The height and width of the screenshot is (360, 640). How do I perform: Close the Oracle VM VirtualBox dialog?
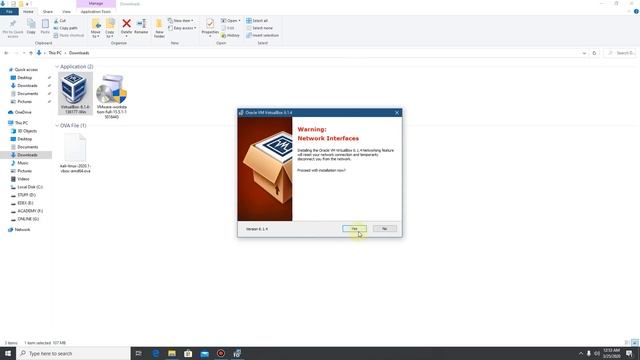[397, 113]
